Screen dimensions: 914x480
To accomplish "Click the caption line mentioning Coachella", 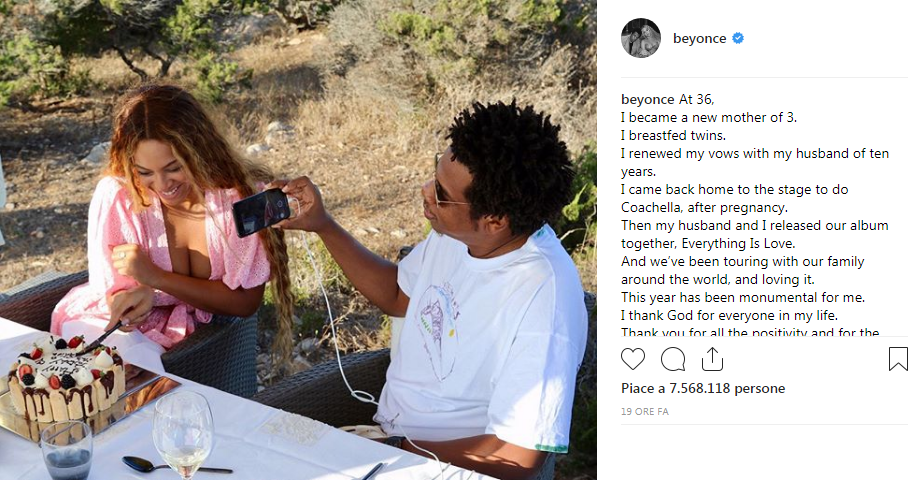I will click(x=704, y=208).
